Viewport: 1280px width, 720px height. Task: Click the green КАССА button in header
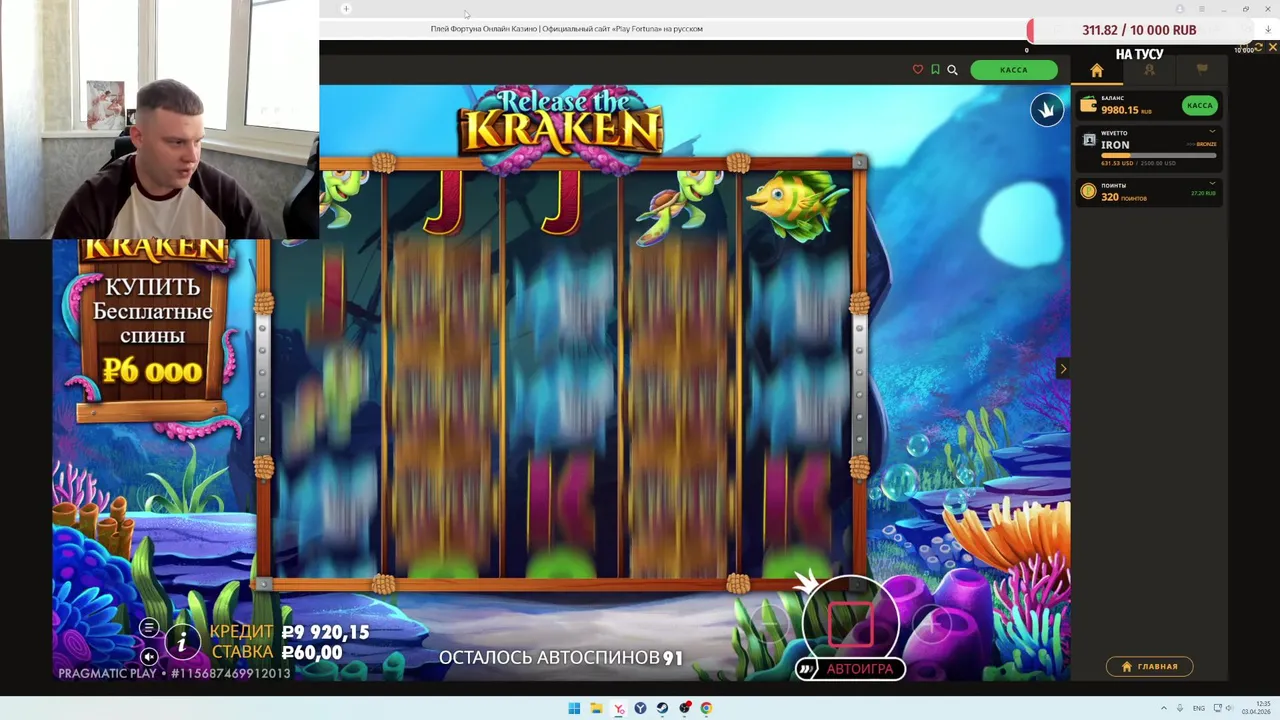pyautogui.click(x=1014, y=70)
